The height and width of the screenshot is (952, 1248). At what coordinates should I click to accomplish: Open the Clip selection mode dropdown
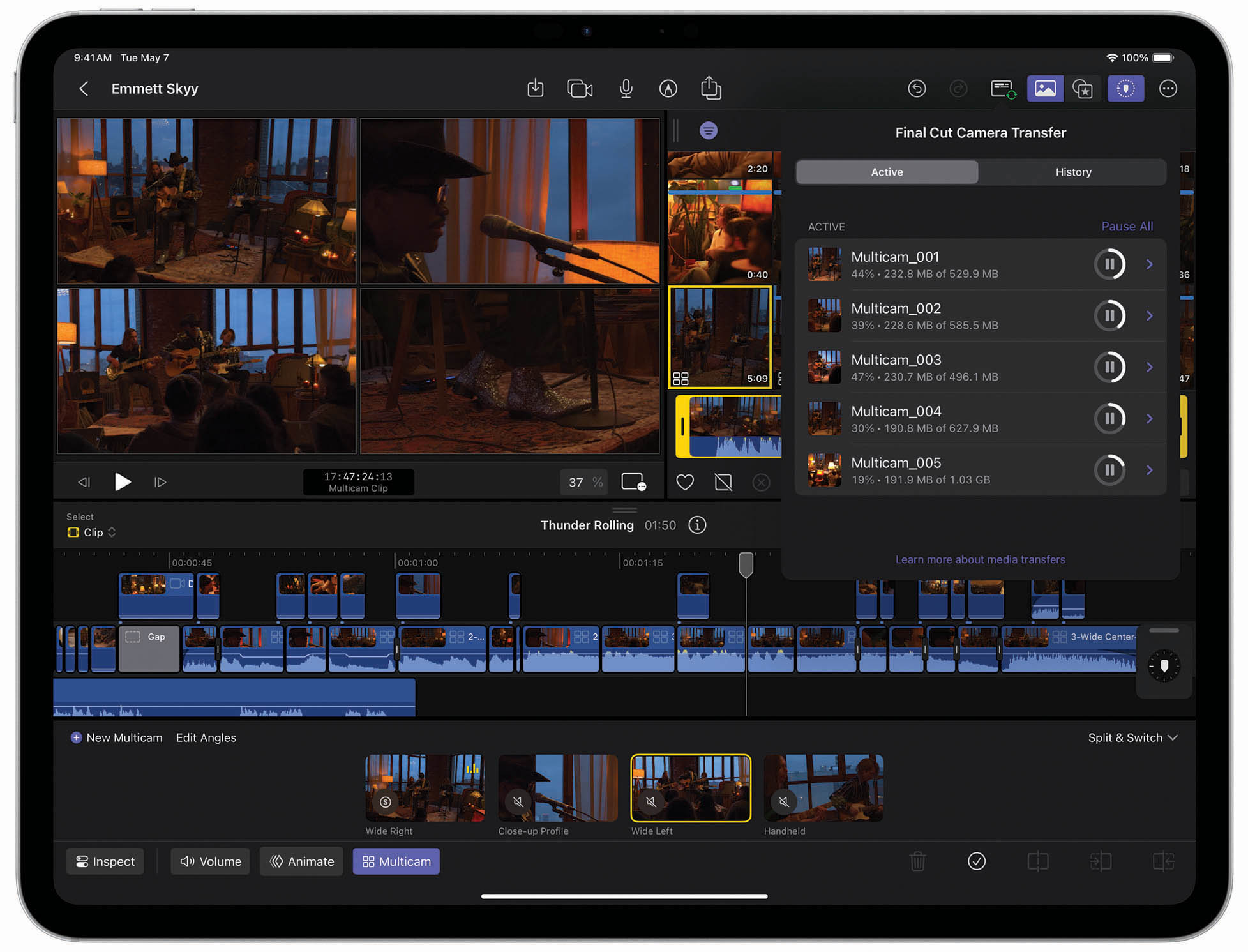point(92,533)
